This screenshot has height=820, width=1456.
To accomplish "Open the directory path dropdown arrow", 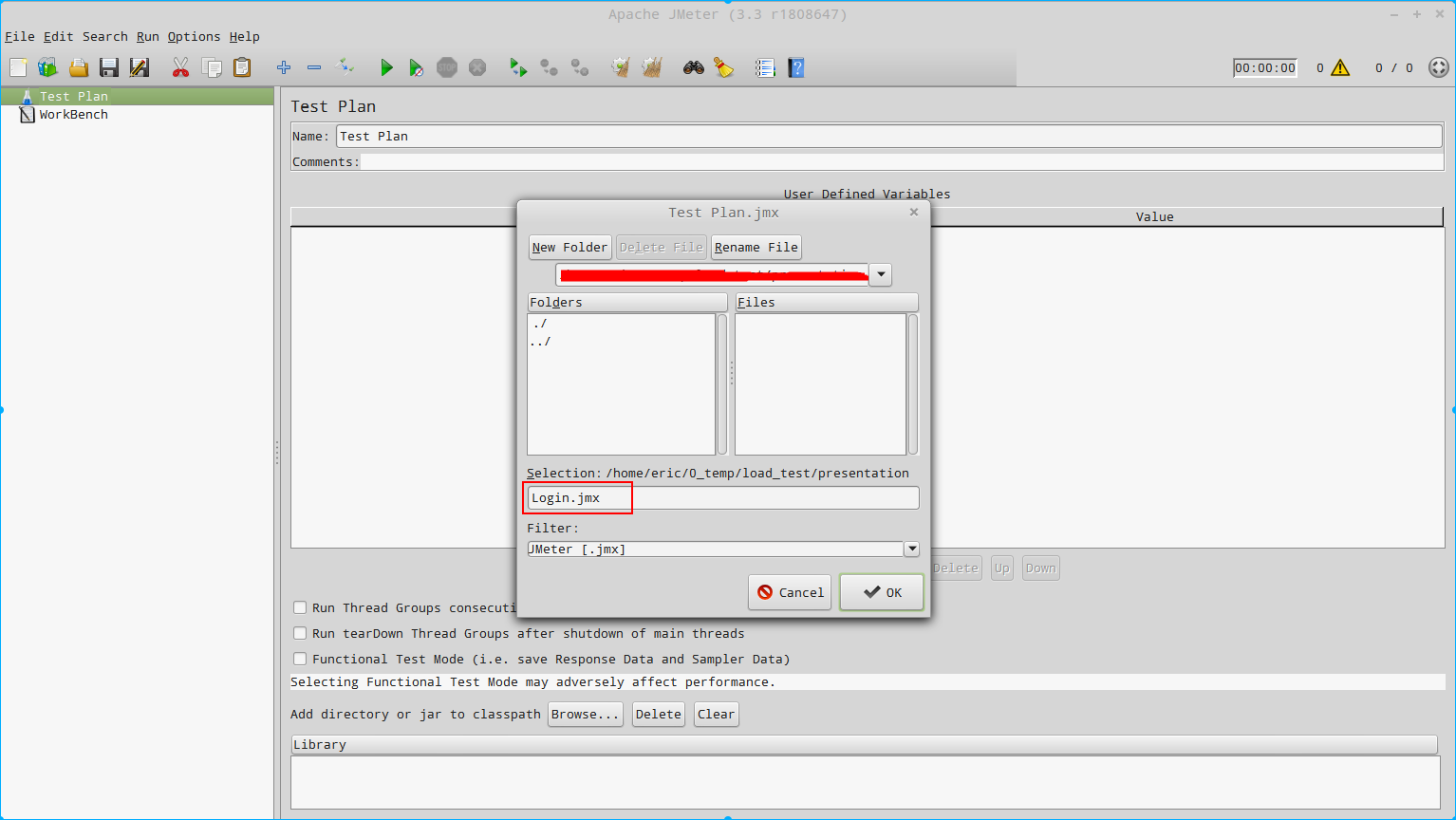I will click(x=881, y=274).
